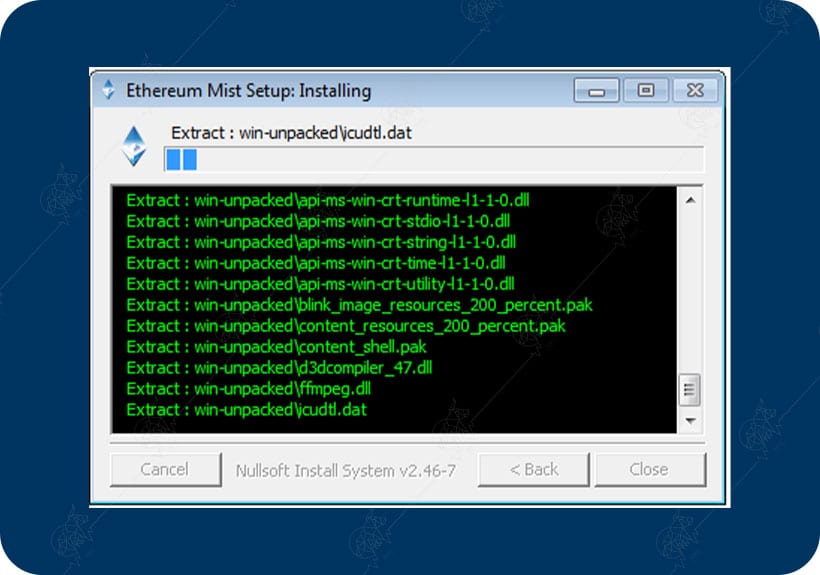
Task: Click the large Ethereum logo beside progress bar
Action: coord(133,146)
